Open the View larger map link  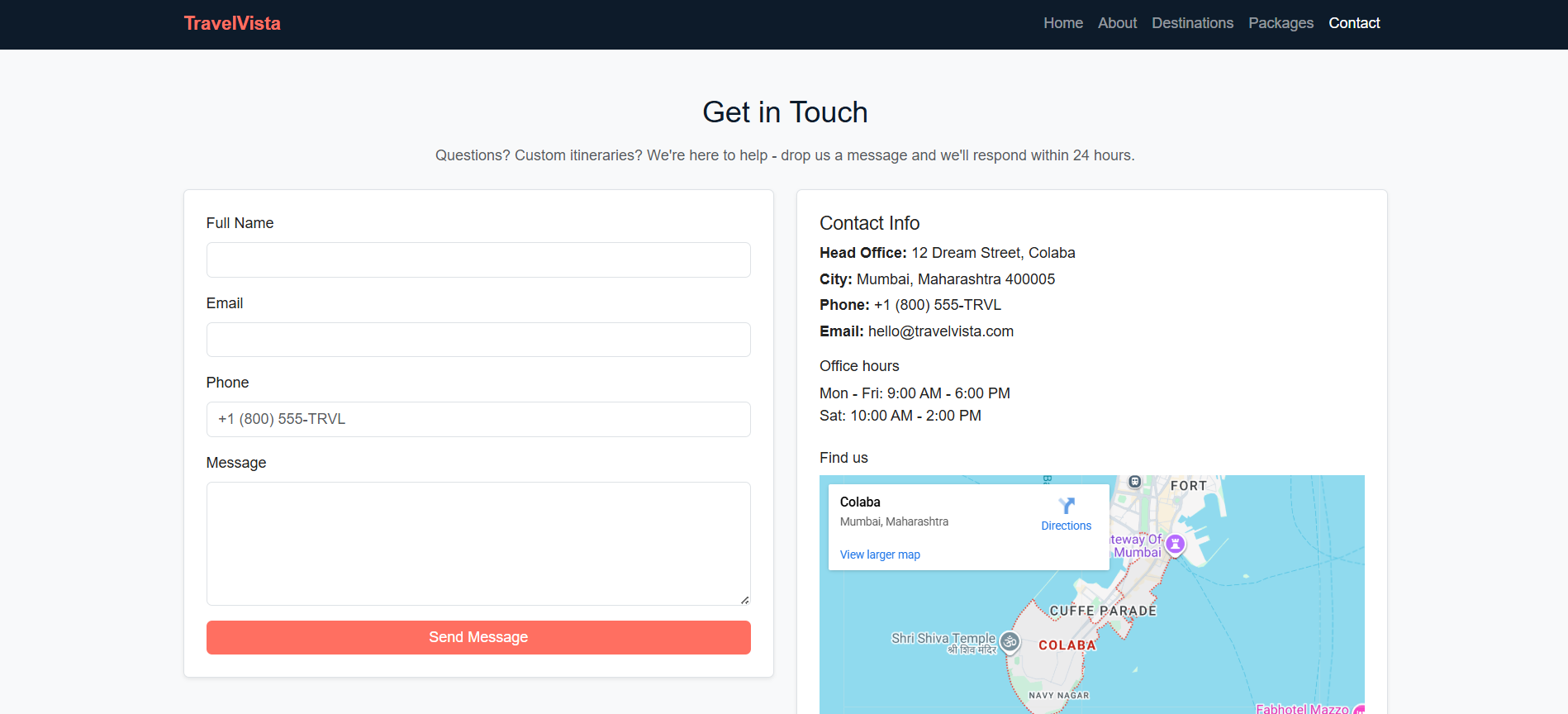click(x=879, y=555)
